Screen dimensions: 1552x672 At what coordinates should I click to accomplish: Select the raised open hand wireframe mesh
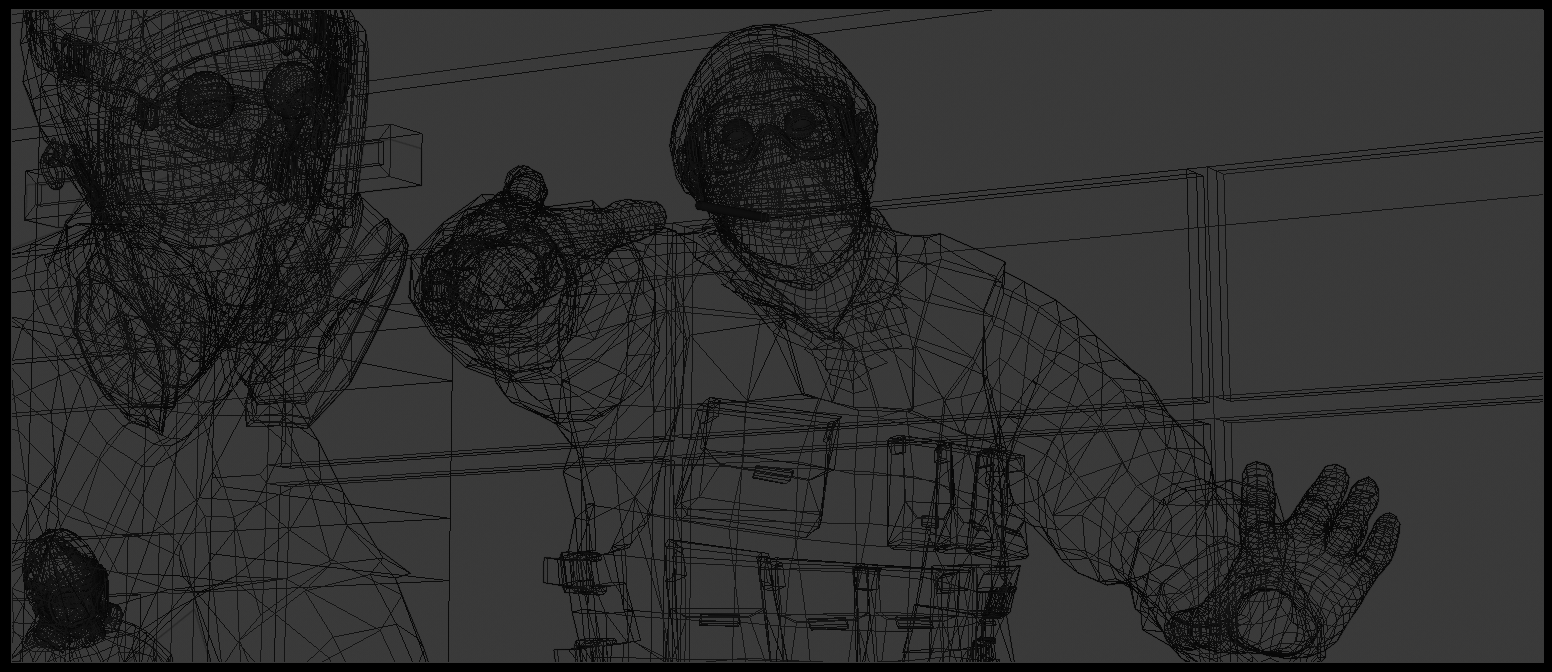[x=1292, y=562]
